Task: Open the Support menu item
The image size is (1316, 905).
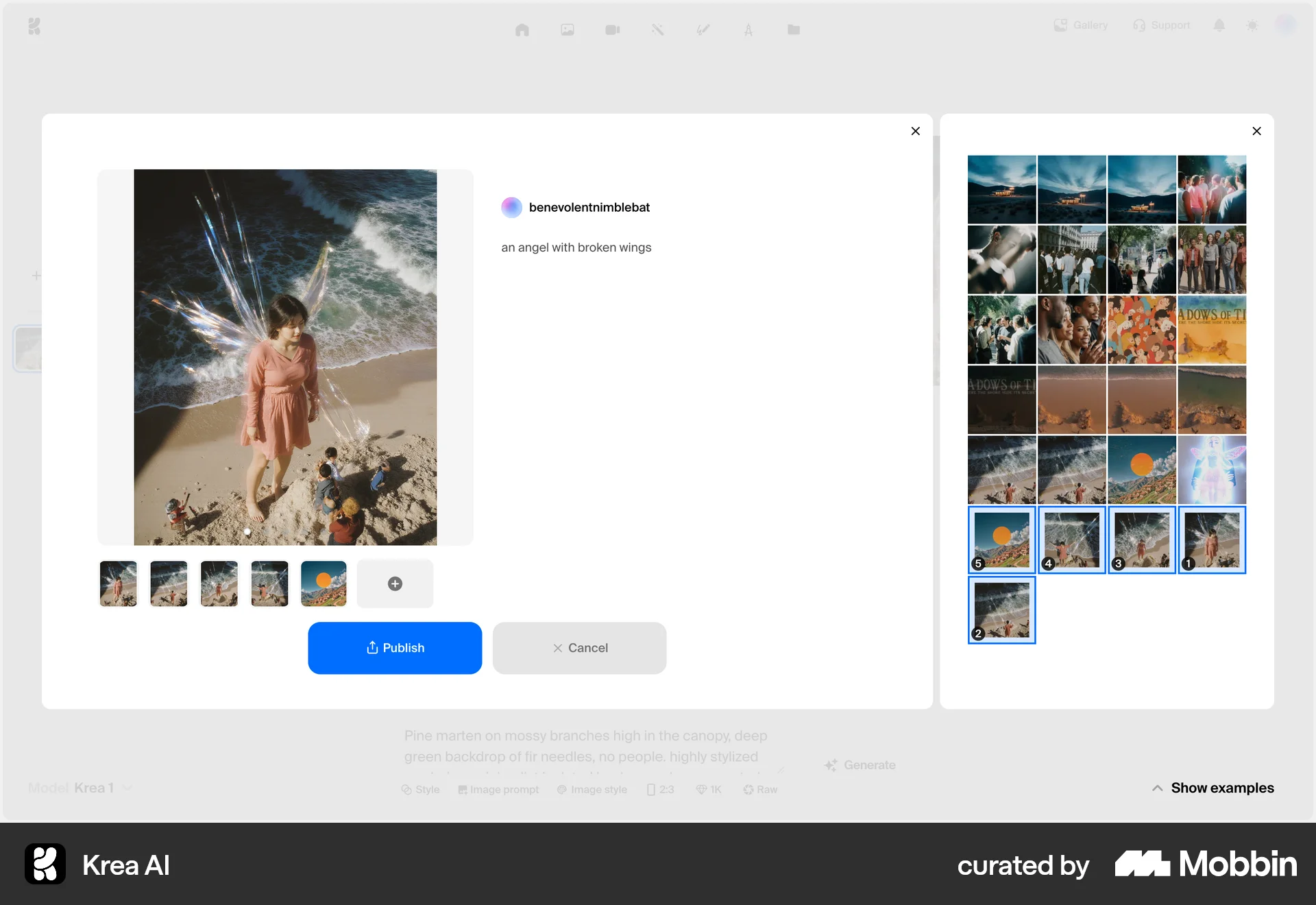Action: tap(1161, 25)
